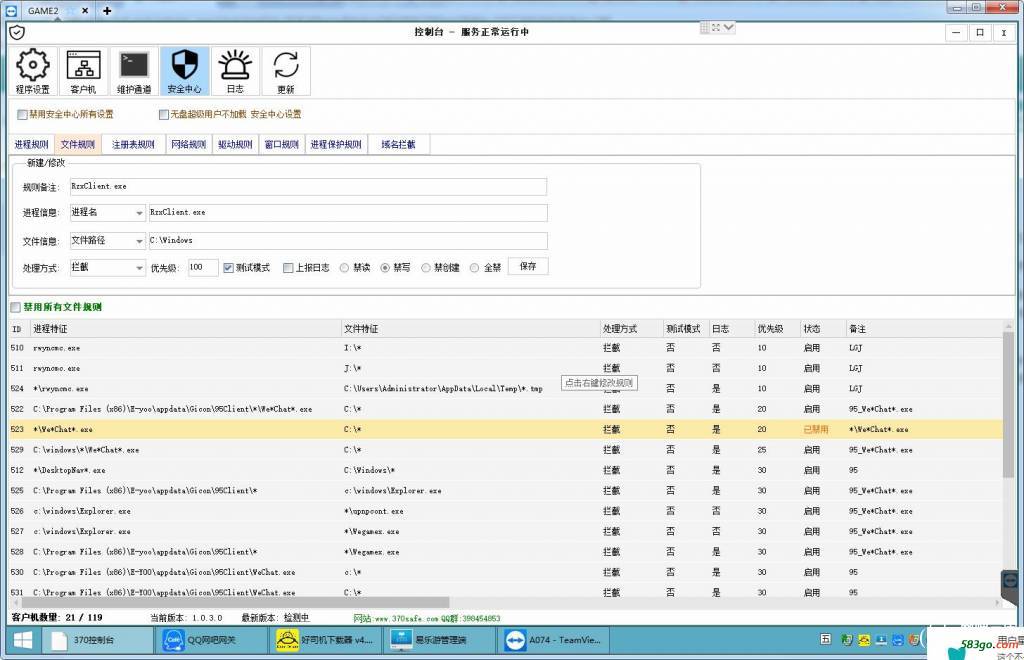Click the Windows Start button
The width and height of the screenshot is (1024, 660).
18,640
